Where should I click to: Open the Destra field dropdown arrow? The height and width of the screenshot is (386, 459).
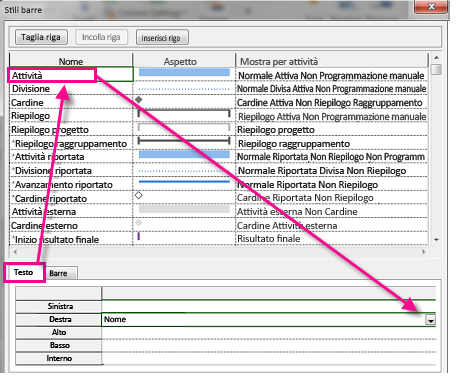(x=430, y=320)
